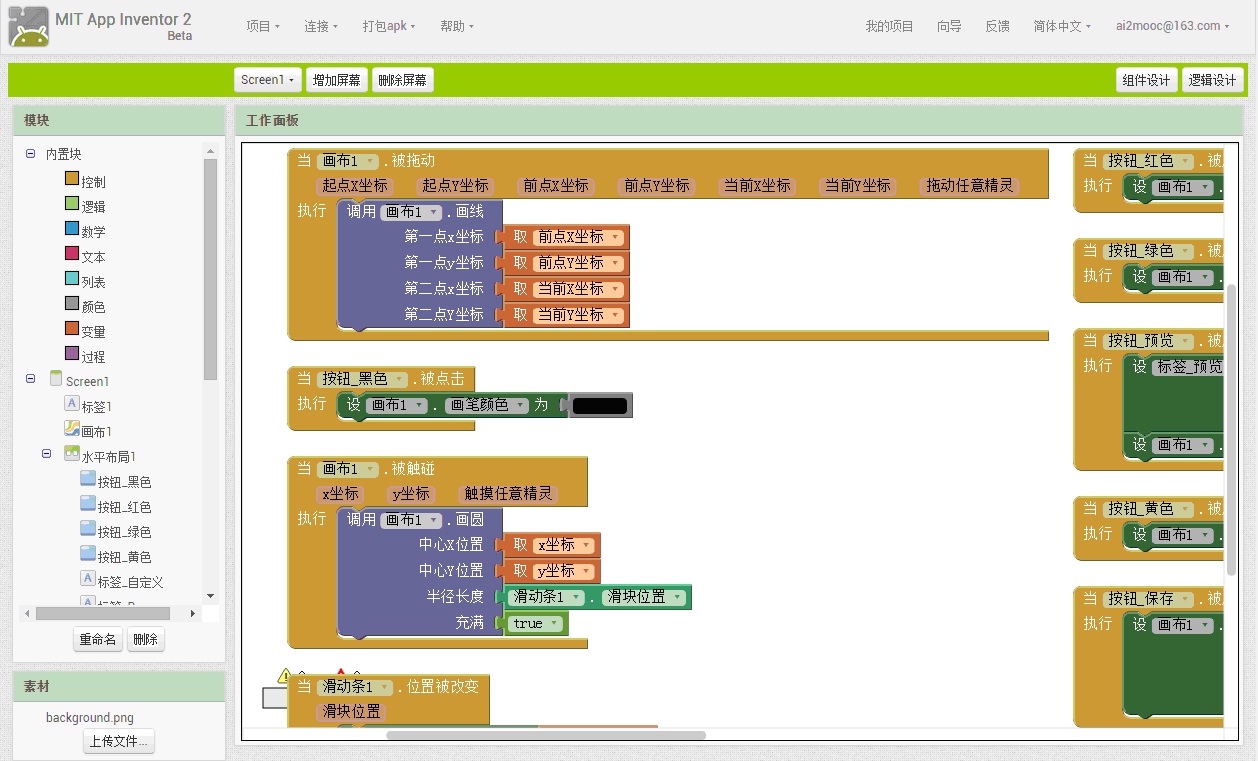Select the 变量 block category swatch

pos(72,329)
